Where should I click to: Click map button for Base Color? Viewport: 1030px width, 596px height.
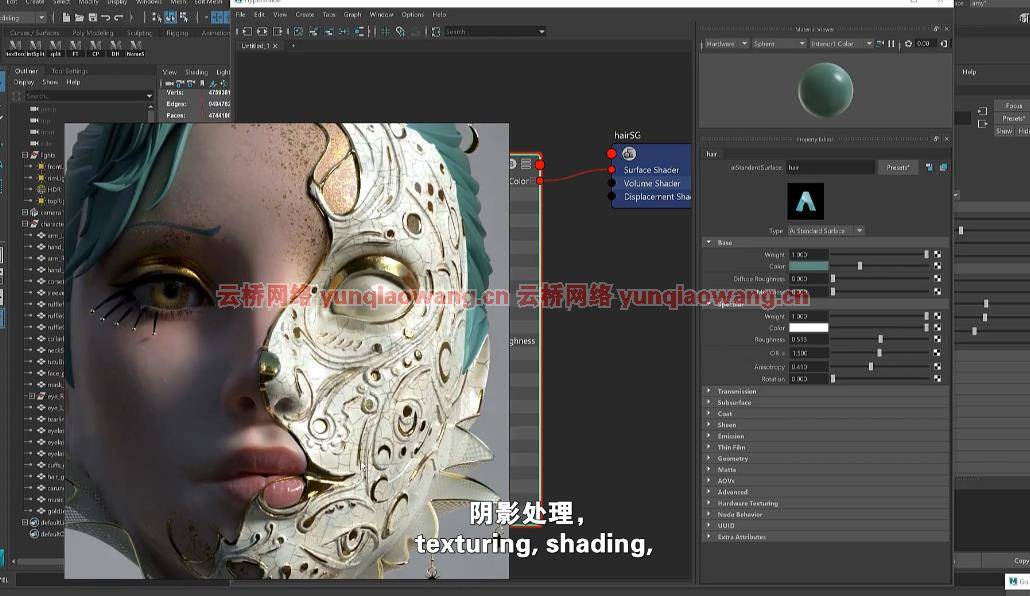pyautogui.click(x=937, y=266)
